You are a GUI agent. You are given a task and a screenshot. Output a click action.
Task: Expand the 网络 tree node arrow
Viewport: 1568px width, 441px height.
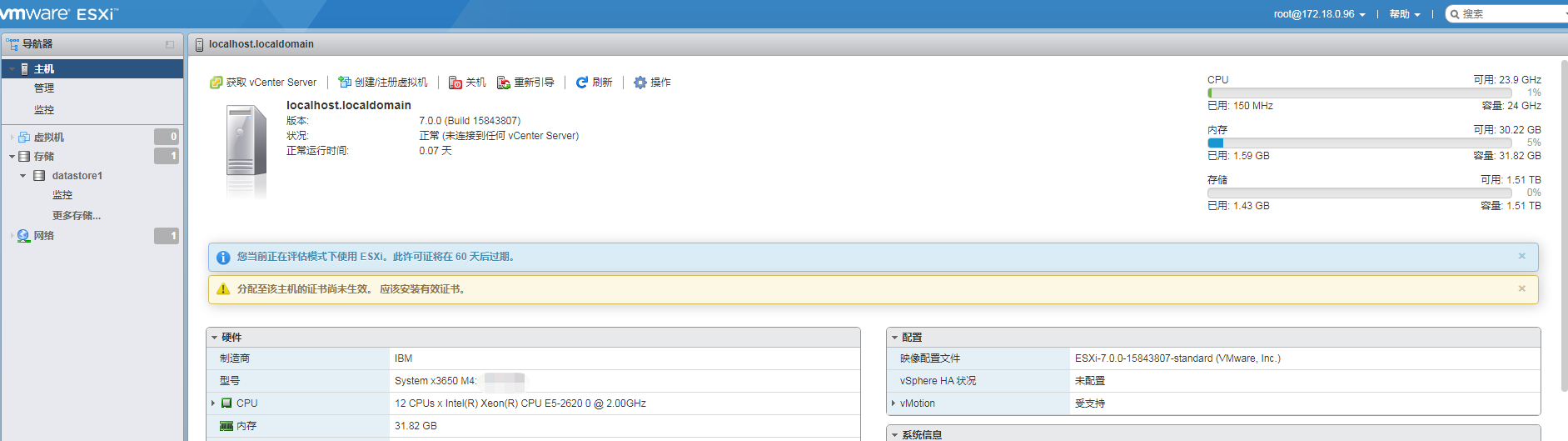click(12, 236)
